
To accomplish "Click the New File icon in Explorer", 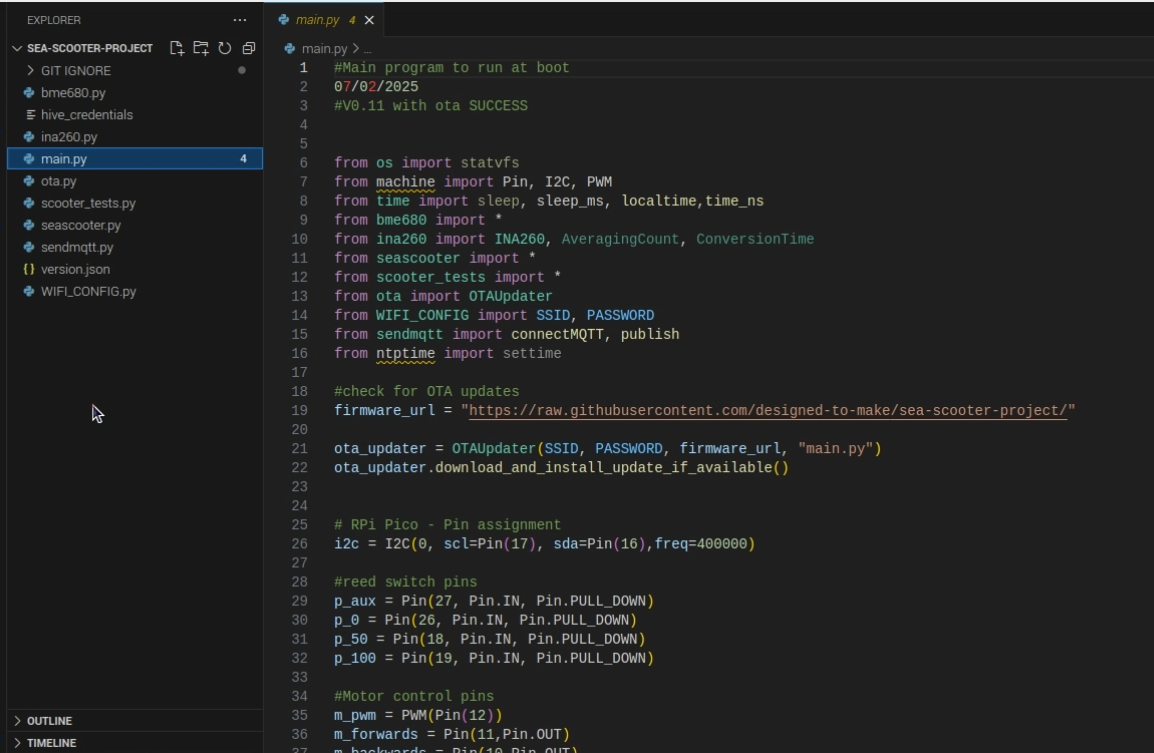I will pos(177,48).
